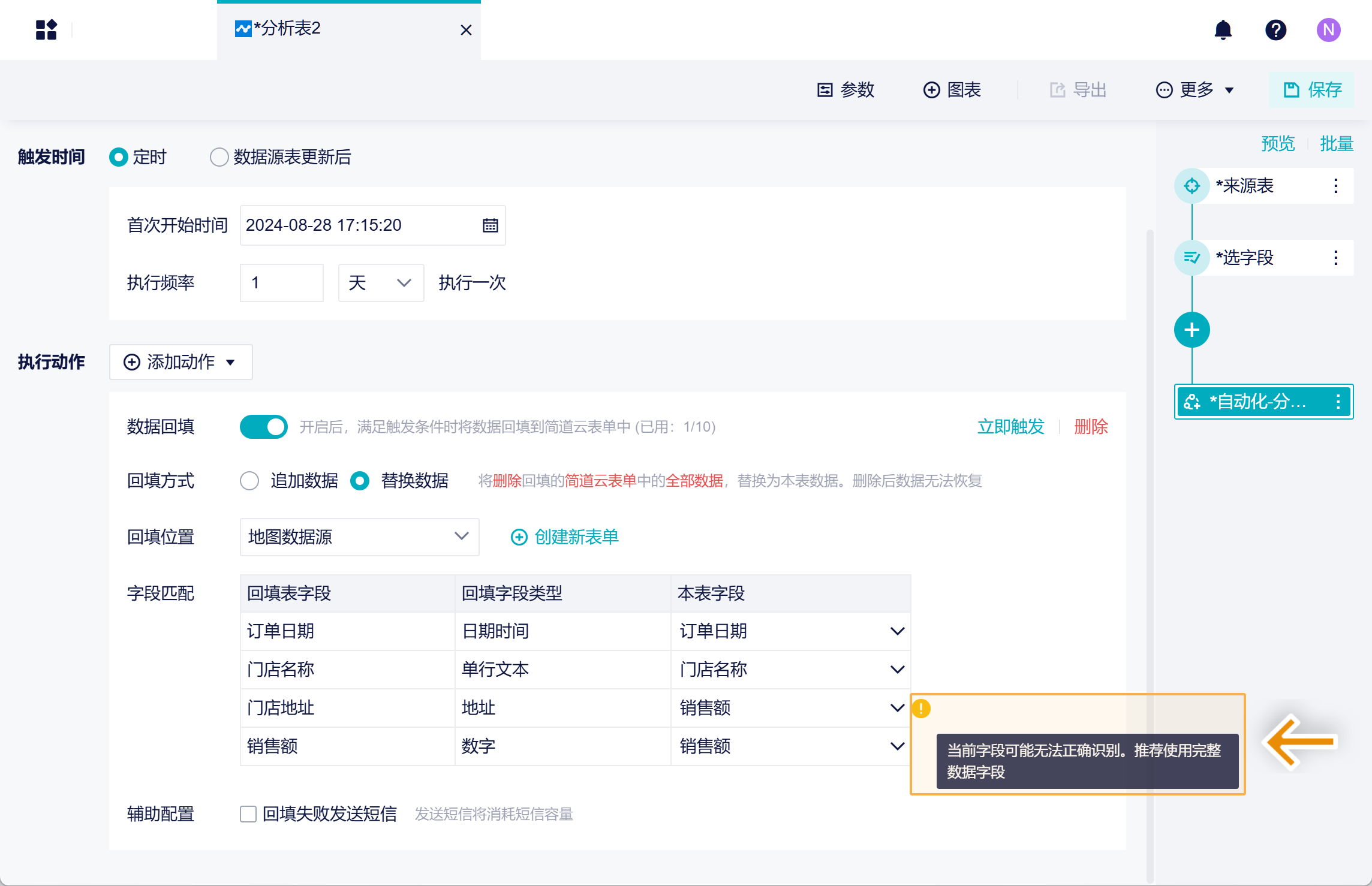Open the 更多 menu in toolbar

tap(1195, 90)
